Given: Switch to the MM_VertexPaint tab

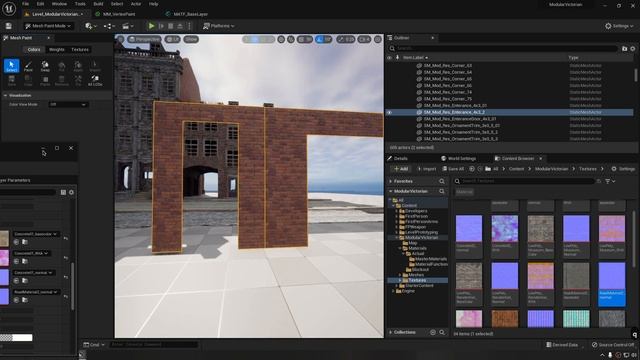Looking at the screenshot, I should click(x=119, y=14).
